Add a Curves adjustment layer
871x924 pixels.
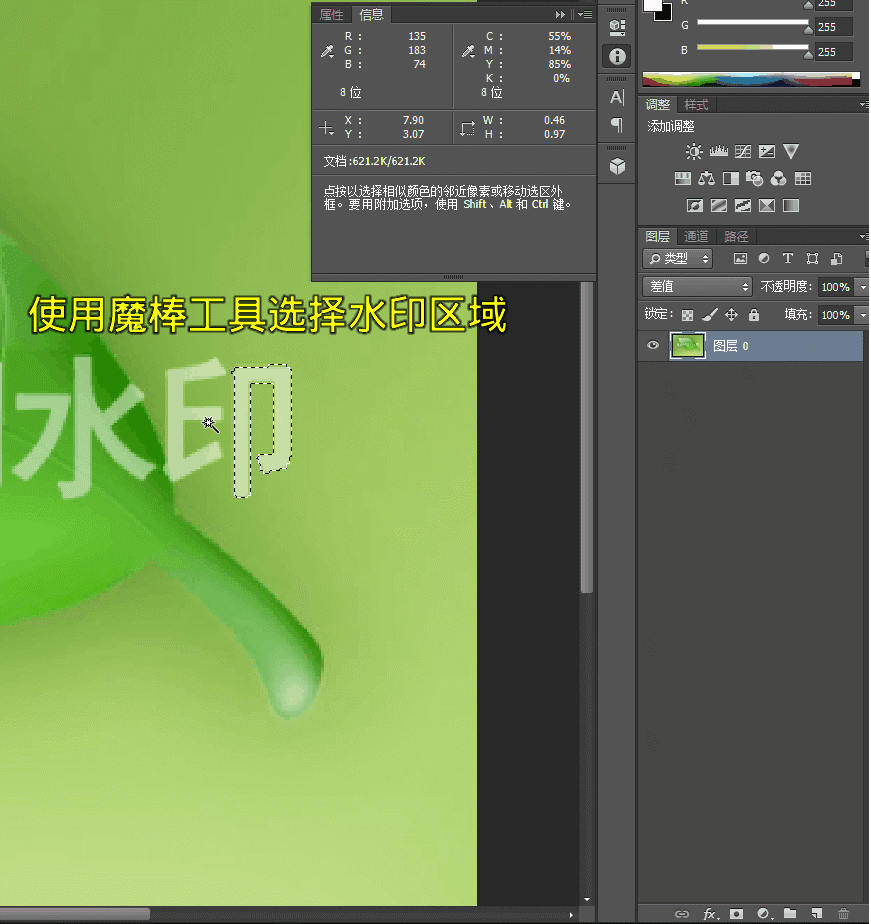[x=743, y=152]
